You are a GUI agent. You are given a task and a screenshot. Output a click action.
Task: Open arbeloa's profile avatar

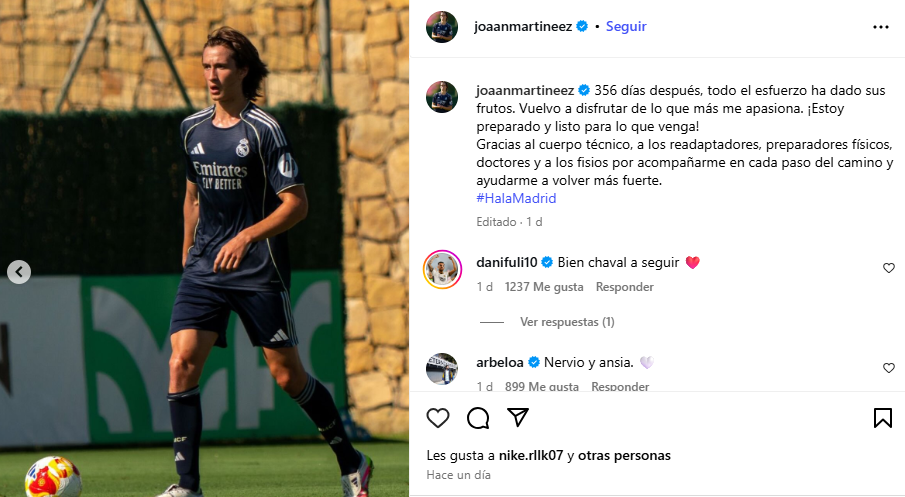coord(442,368)
